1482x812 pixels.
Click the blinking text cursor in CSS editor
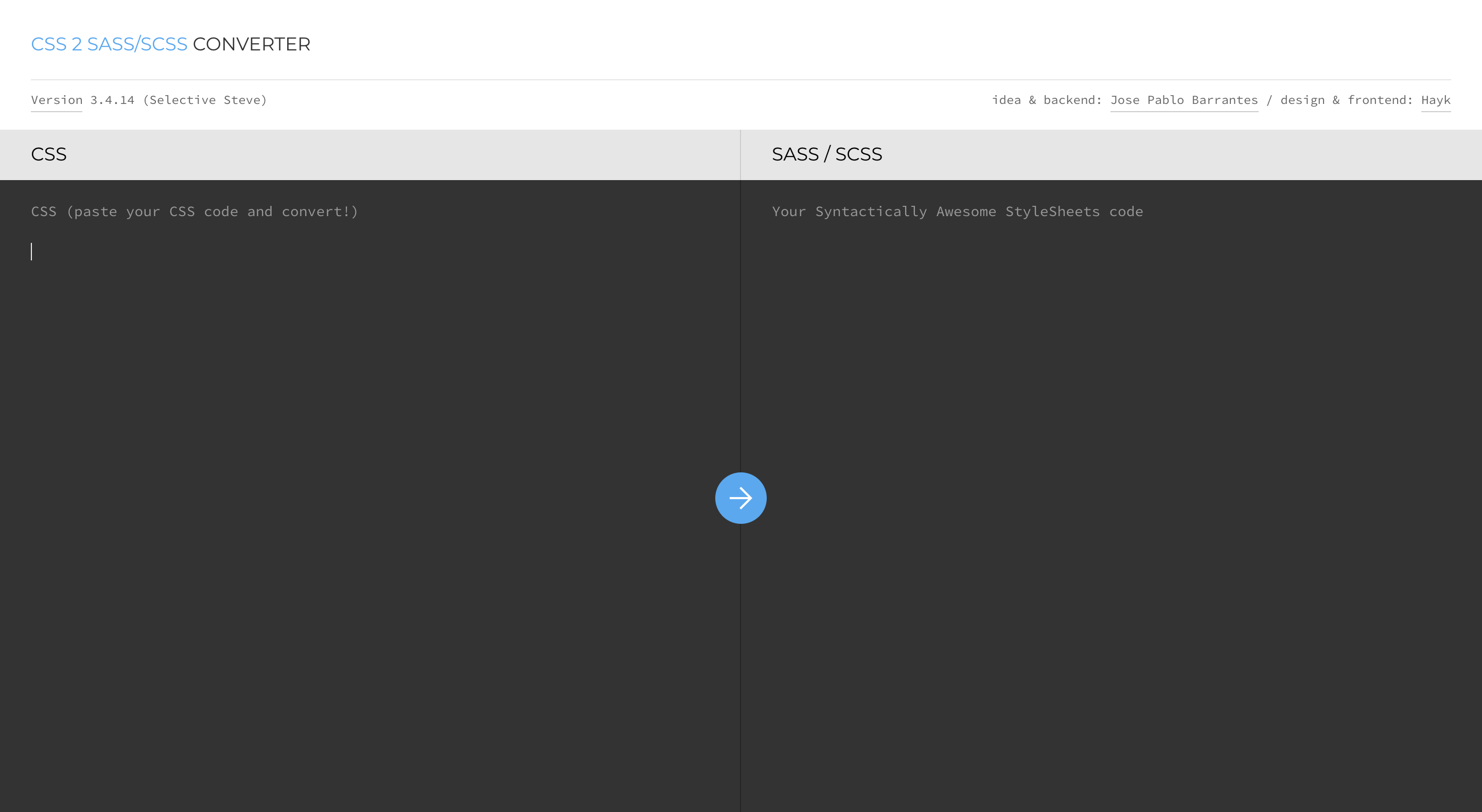tap(32, 252)
